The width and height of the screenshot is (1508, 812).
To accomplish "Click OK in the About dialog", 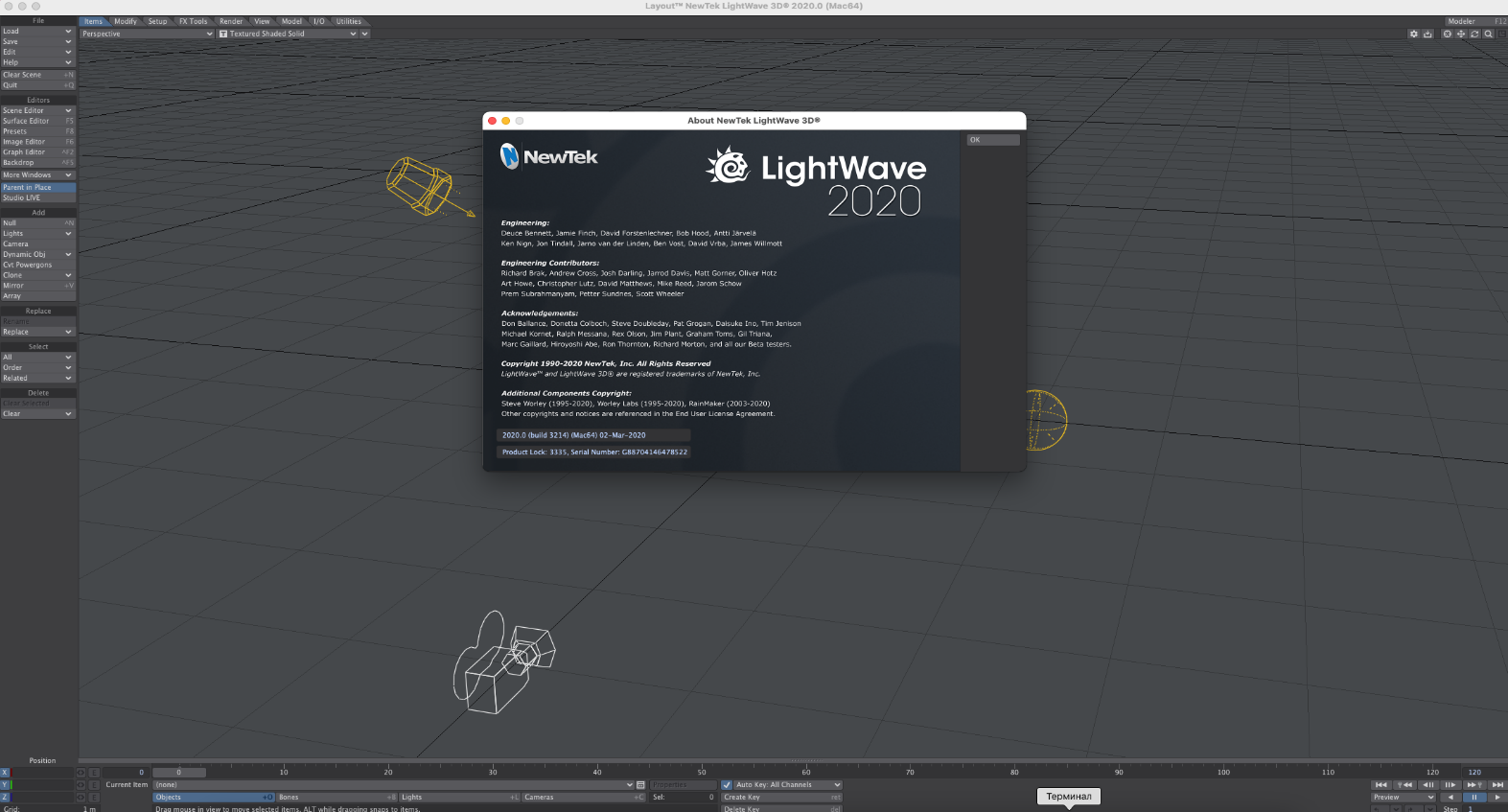I will click(992, 140).
